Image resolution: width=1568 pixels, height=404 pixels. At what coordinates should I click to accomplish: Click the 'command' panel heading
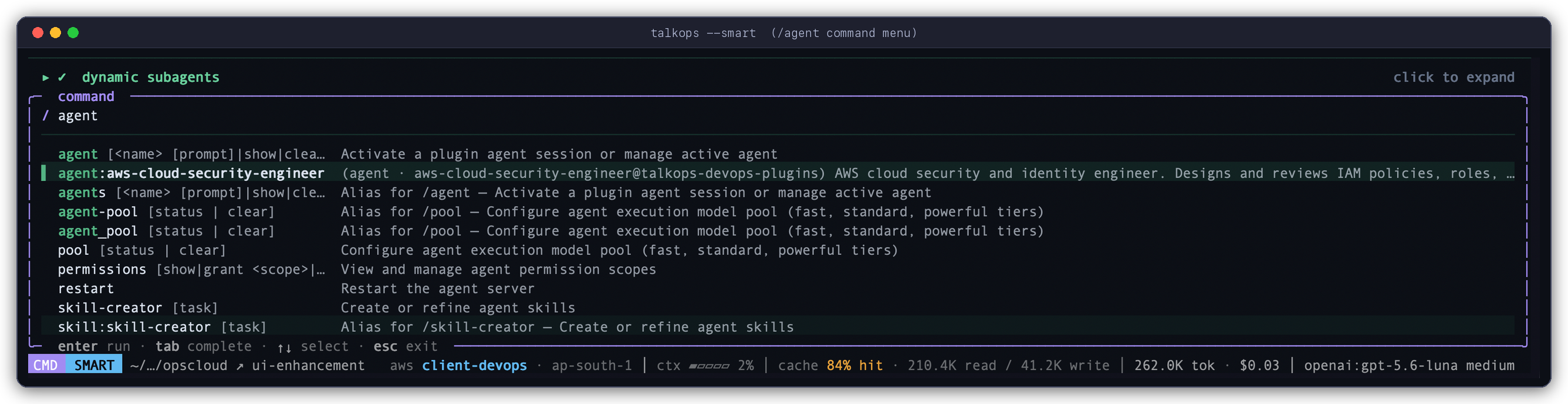click(86, 96)
